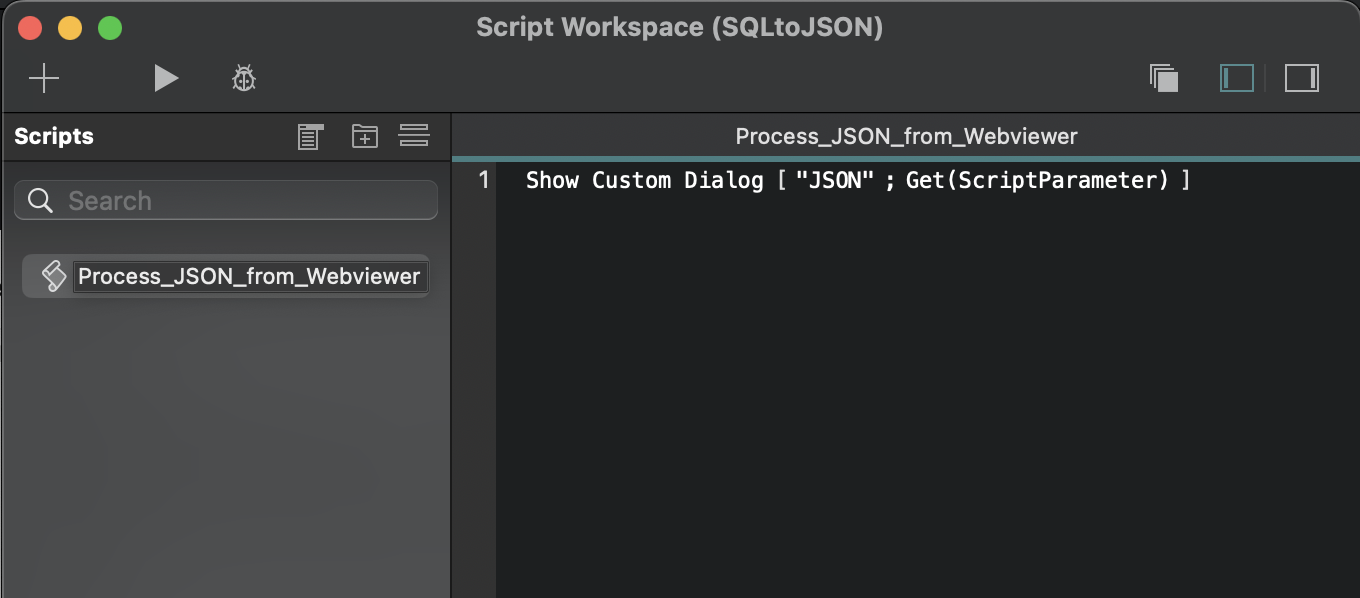Click the Process_JSON_from_Webviewer name field in list

click(249, 277)
